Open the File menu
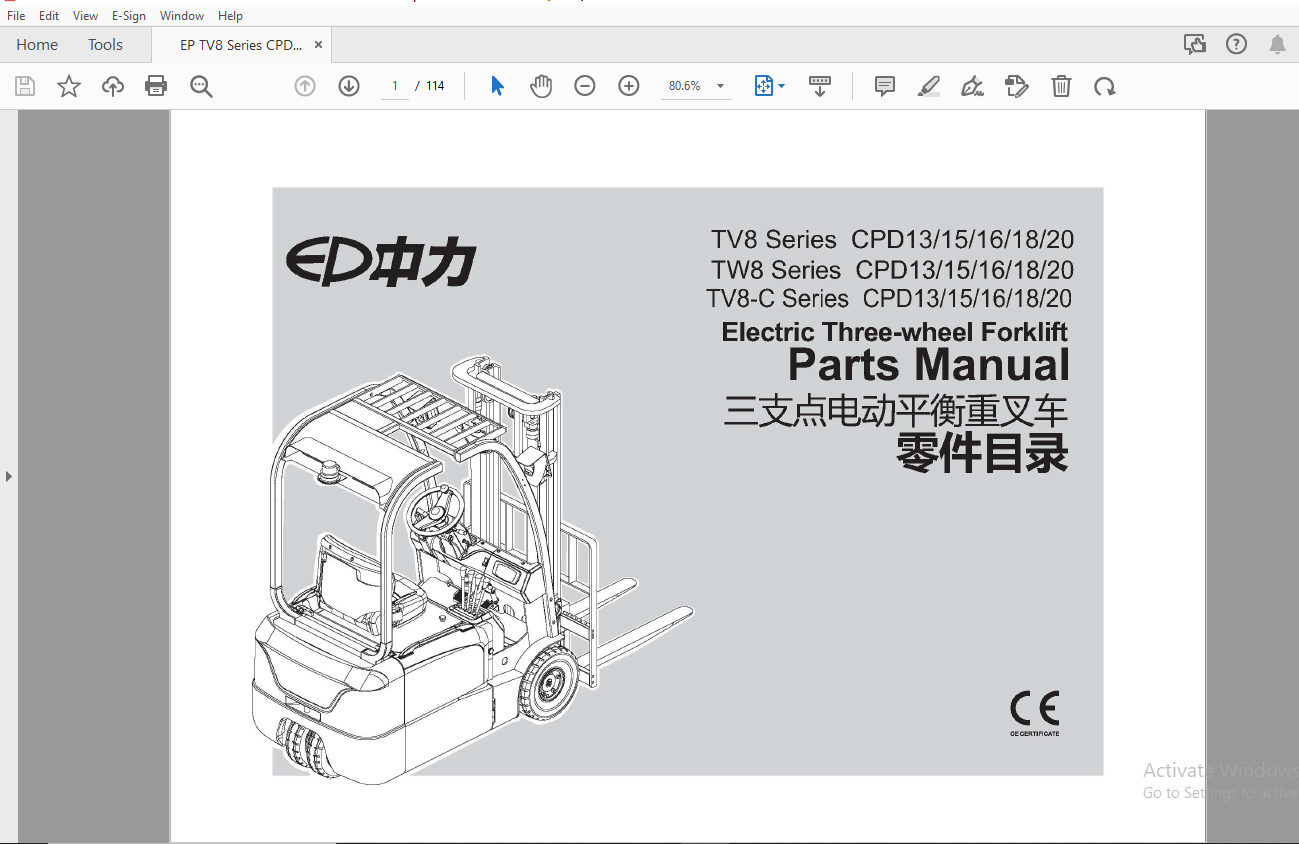 point(16,16)
